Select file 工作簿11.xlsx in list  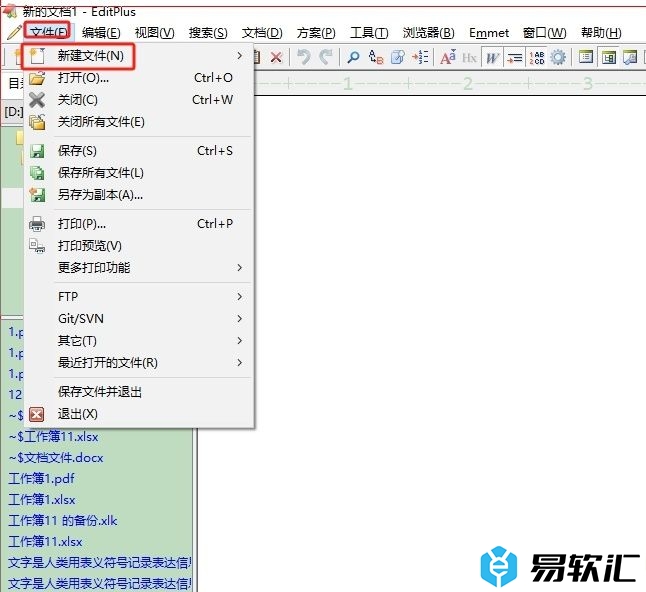[x=46, y=541]
